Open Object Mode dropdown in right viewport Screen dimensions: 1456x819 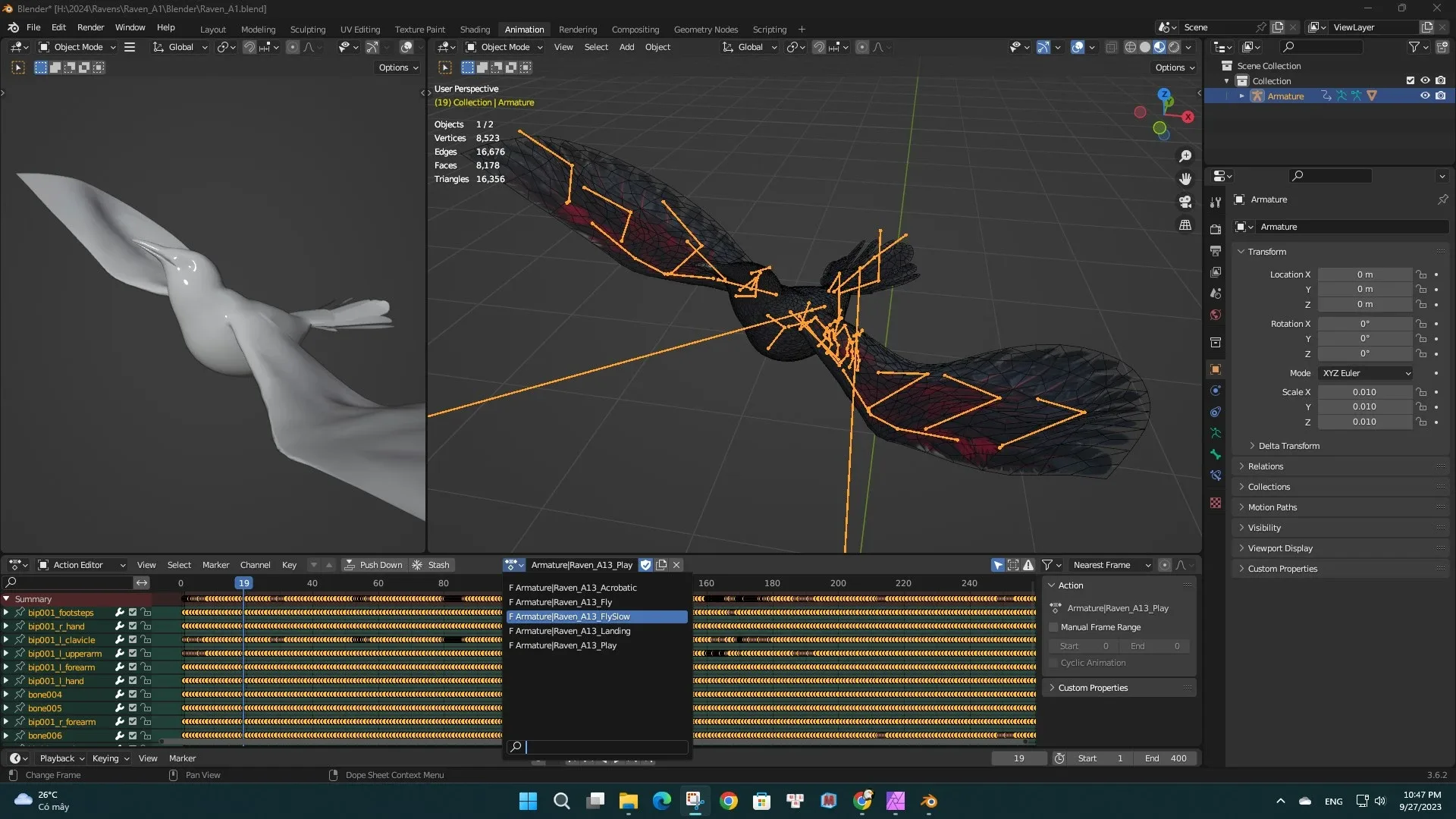(504, 47)
